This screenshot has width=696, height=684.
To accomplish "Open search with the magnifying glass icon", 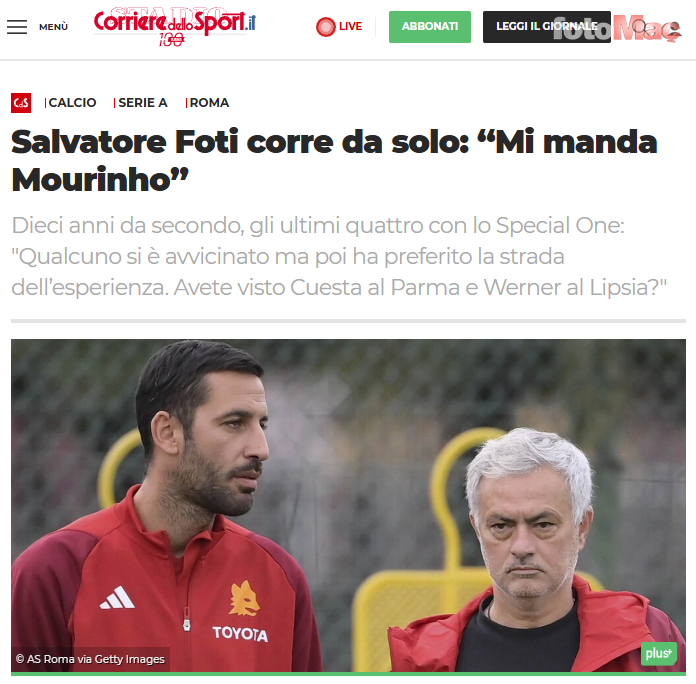I will pos(640,27).
